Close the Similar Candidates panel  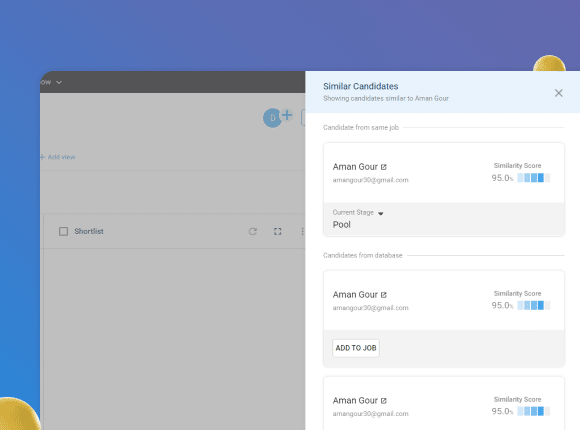tap(559, 93)
